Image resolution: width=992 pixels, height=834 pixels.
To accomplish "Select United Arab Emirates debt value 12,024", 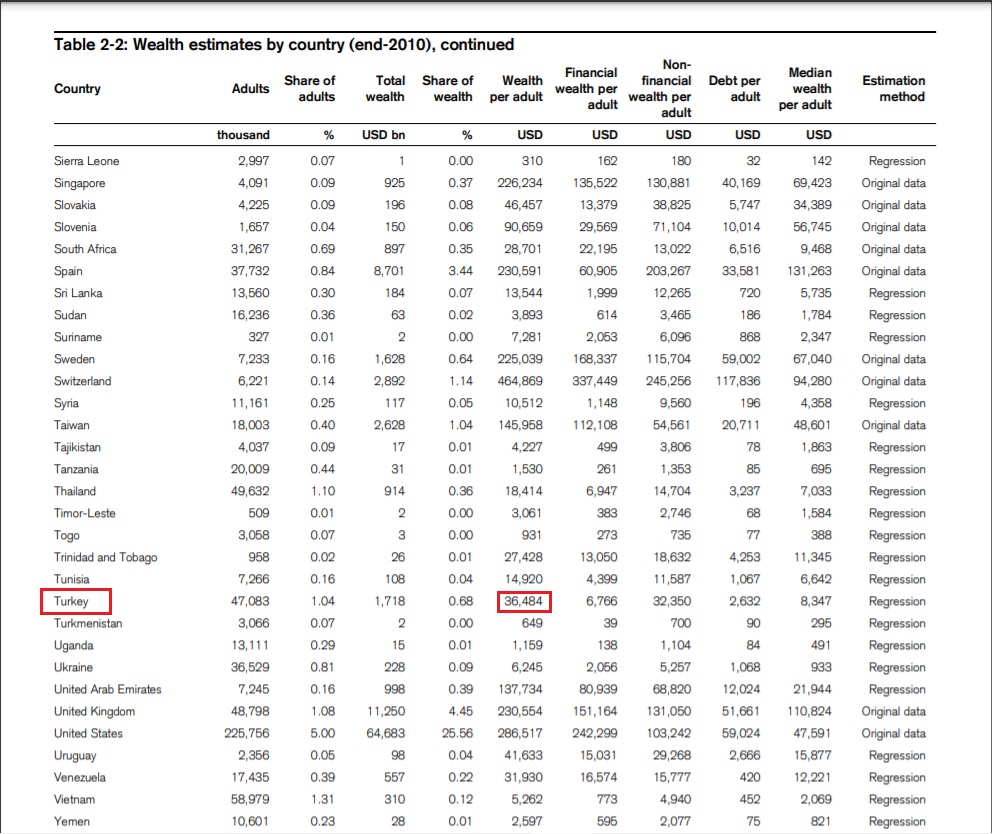I will [x=741, y=689].
